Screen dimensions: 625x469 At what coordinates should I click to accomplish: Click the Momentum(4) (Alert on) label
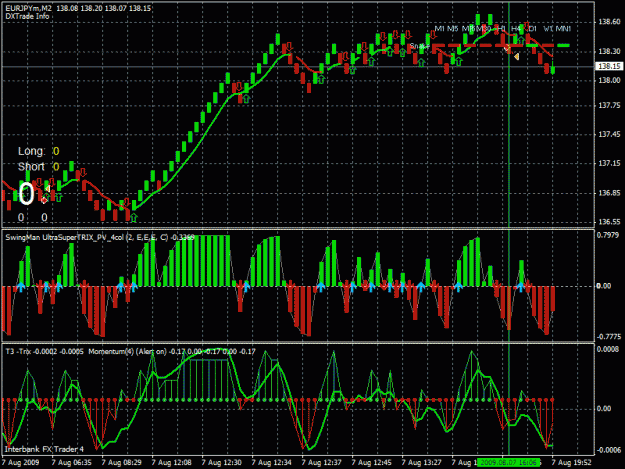pyautogui.click(x=127, y=351)
